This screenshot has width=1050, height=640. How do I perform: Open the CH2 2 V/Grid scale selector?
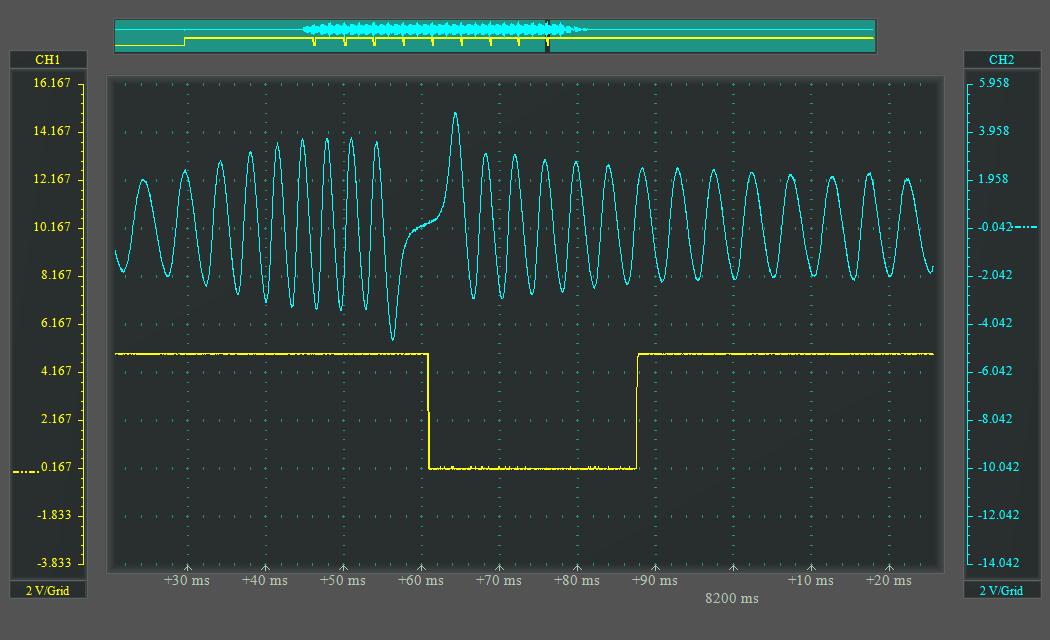(1001, 591)
